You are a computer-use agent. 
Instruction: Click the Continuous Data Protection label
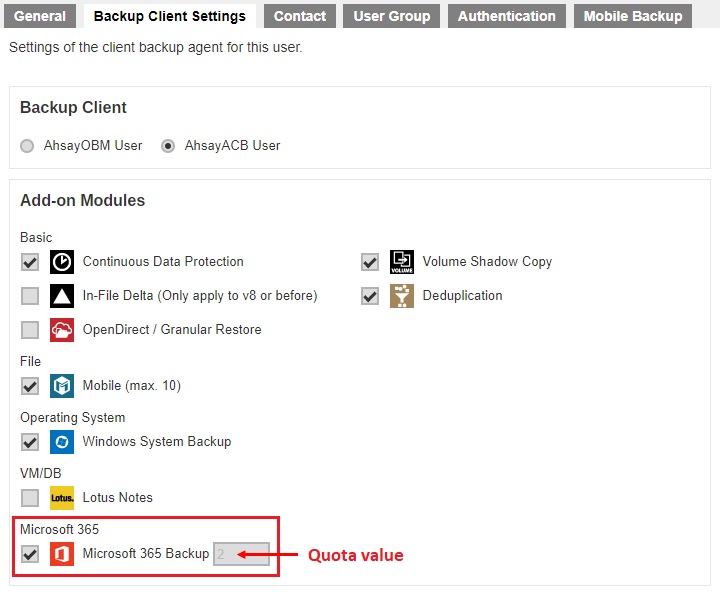(163, 262)
